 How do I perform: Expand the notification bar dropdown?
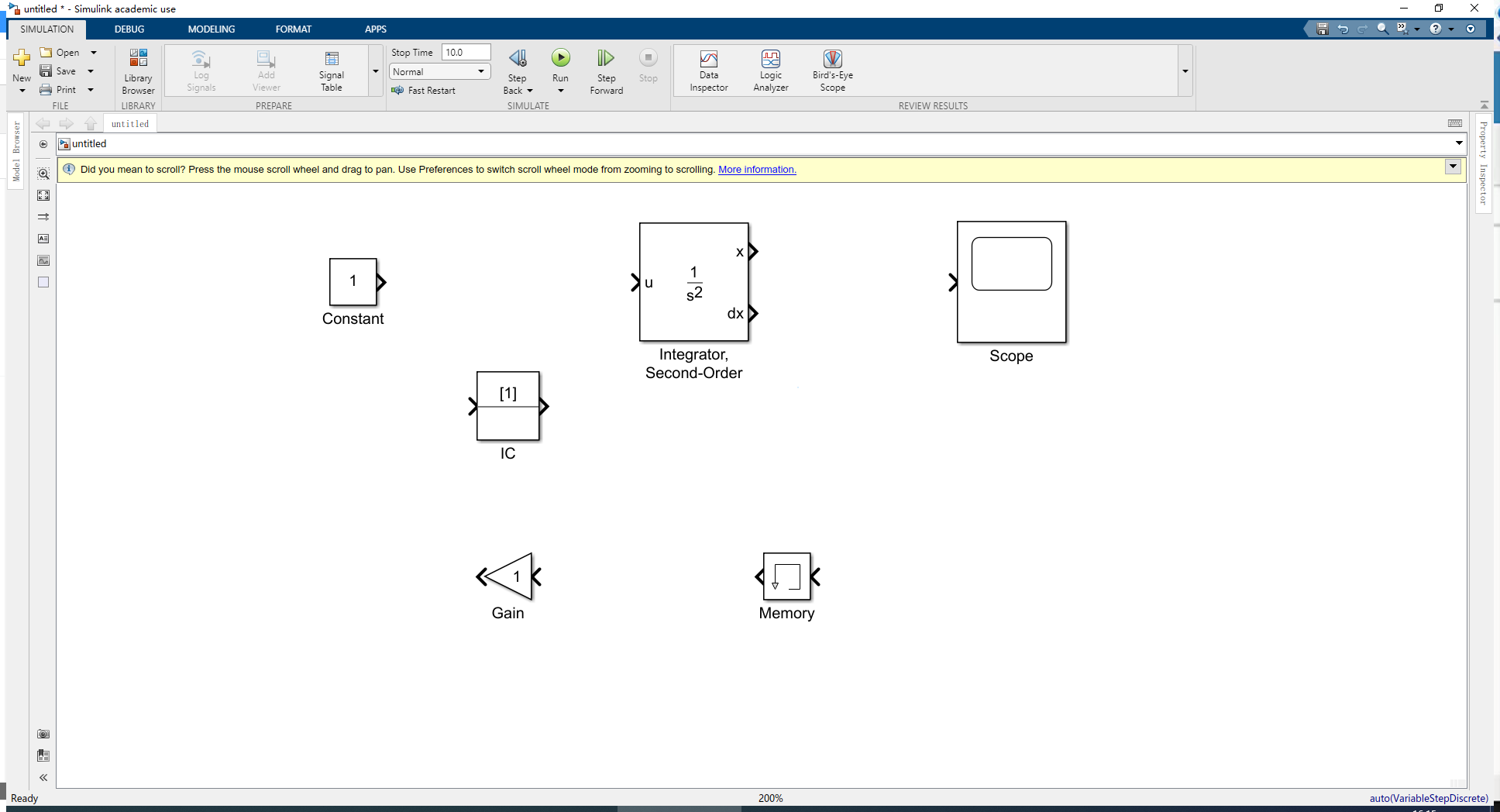(1453, 167)
